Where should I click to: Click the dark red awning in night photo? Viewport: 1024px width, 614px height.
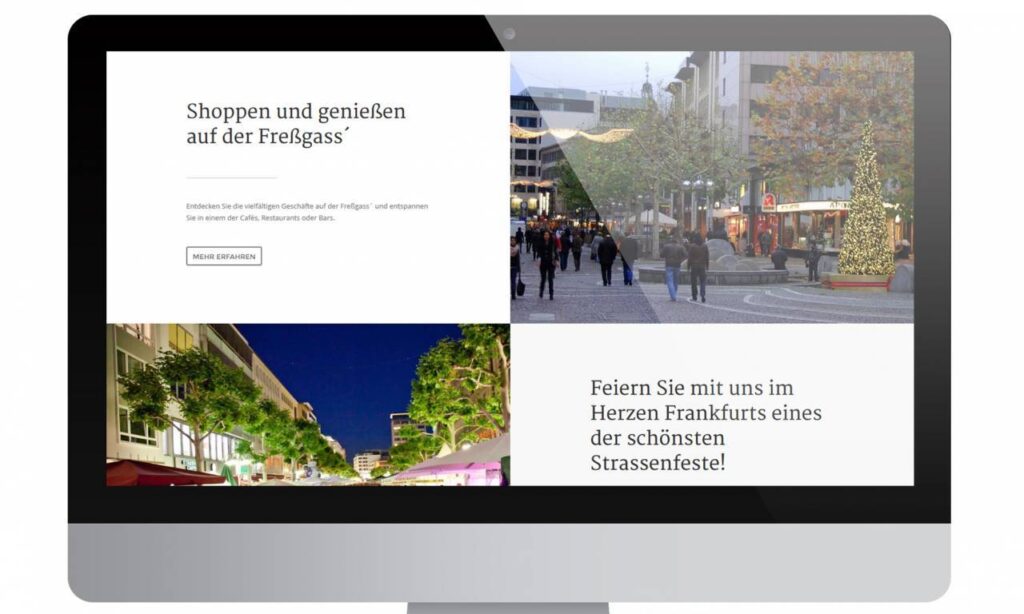160,473
